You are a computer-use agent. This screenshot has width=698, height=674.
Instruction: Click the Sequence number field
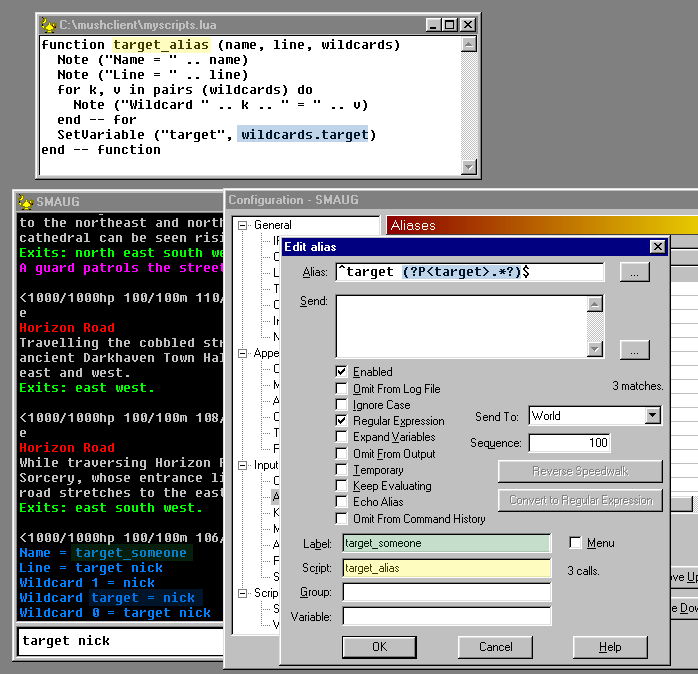coord(568,443)
